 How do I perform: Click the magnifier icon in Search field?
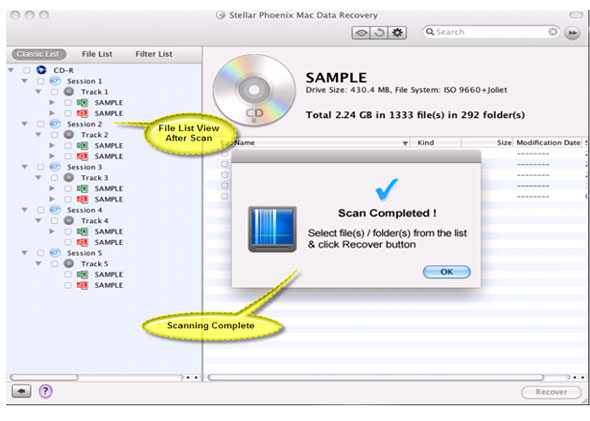click(x=430, y=32)
